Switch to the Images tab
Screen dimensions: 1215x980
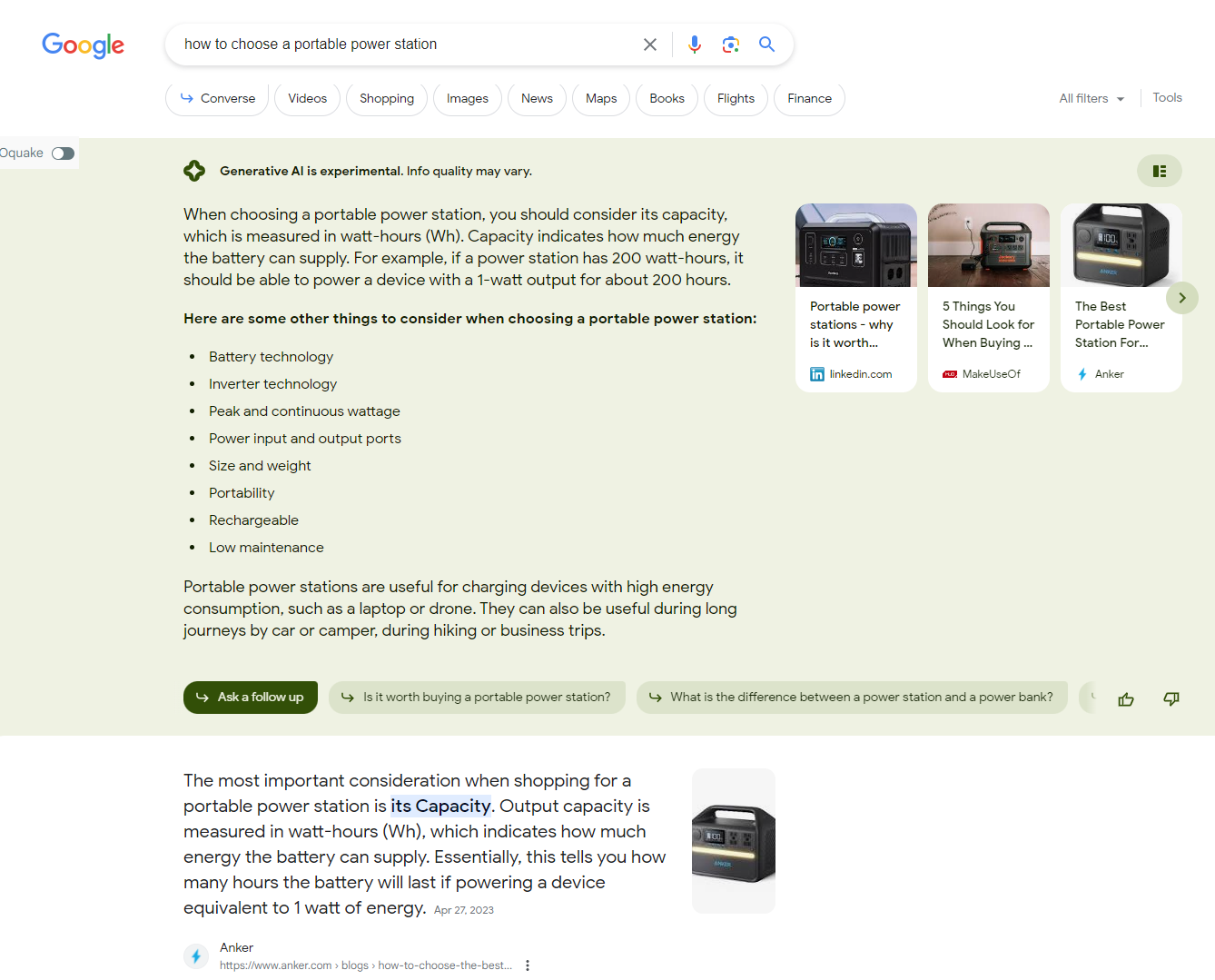click(467, 98)
